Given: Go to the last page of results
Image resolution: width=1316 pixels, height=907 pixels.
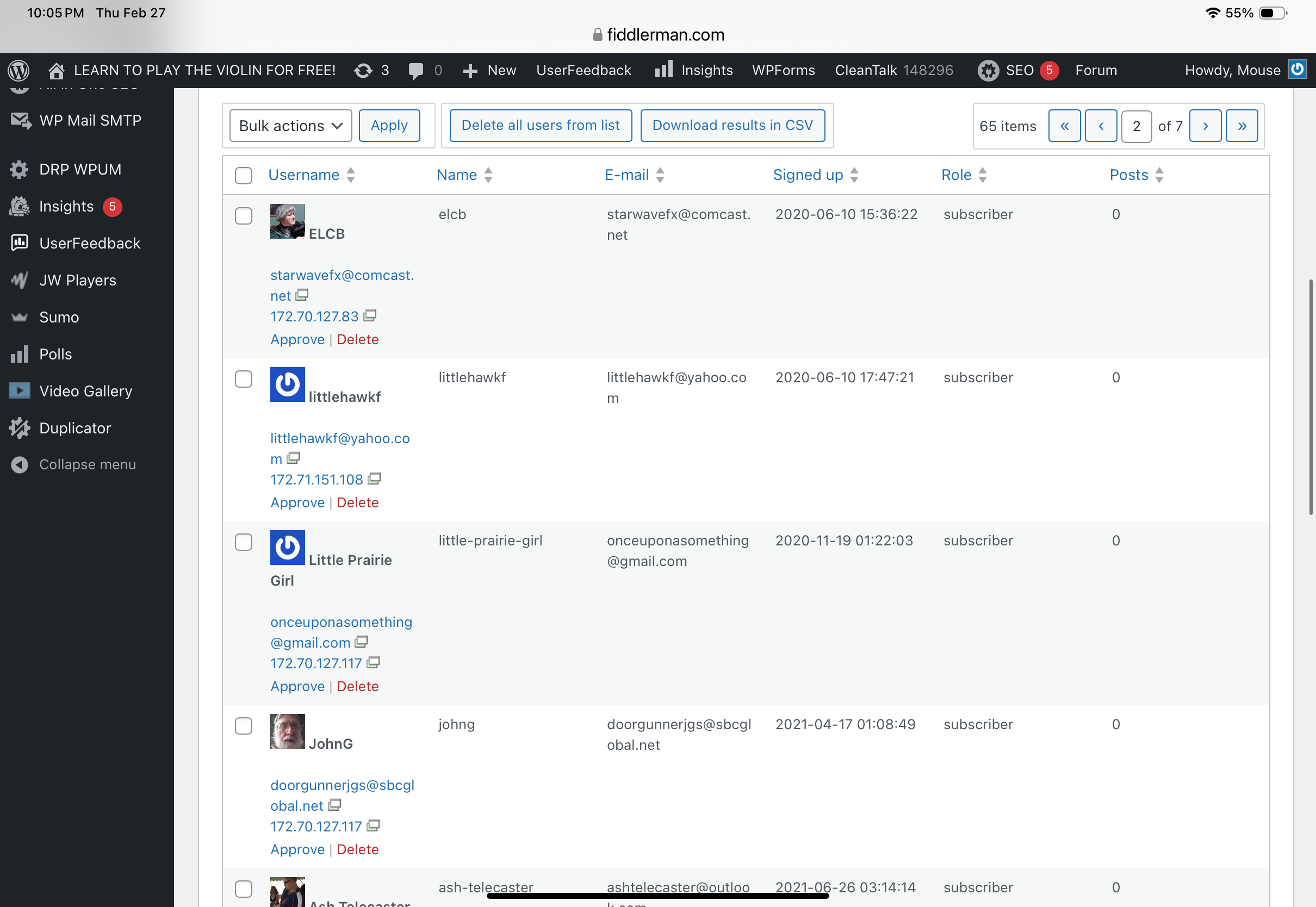Looking at the screenshot, I should coord(1241,126).
